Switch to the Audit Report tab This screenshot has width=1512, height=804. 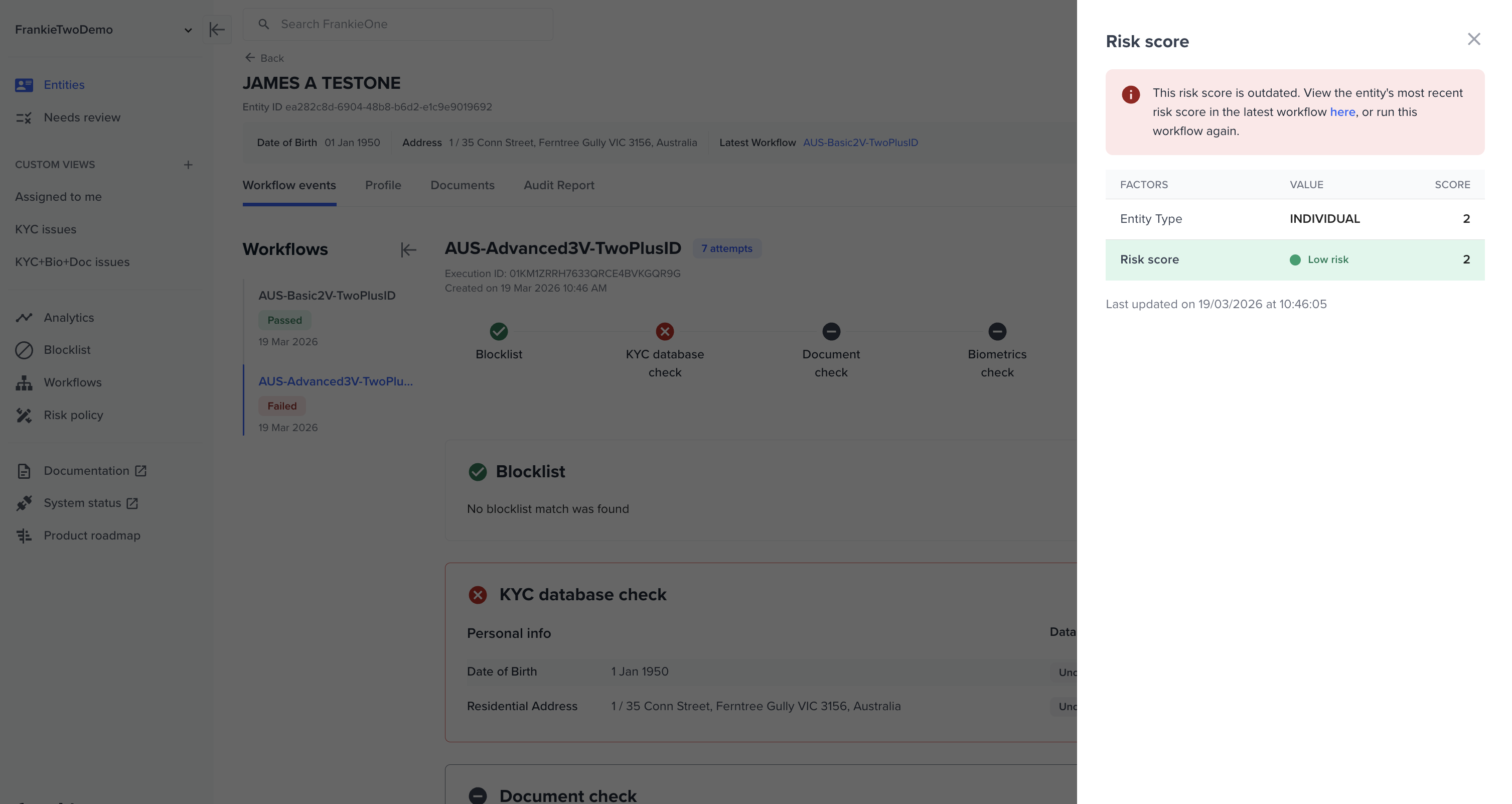pyautogui.click(x=558, y=186)
